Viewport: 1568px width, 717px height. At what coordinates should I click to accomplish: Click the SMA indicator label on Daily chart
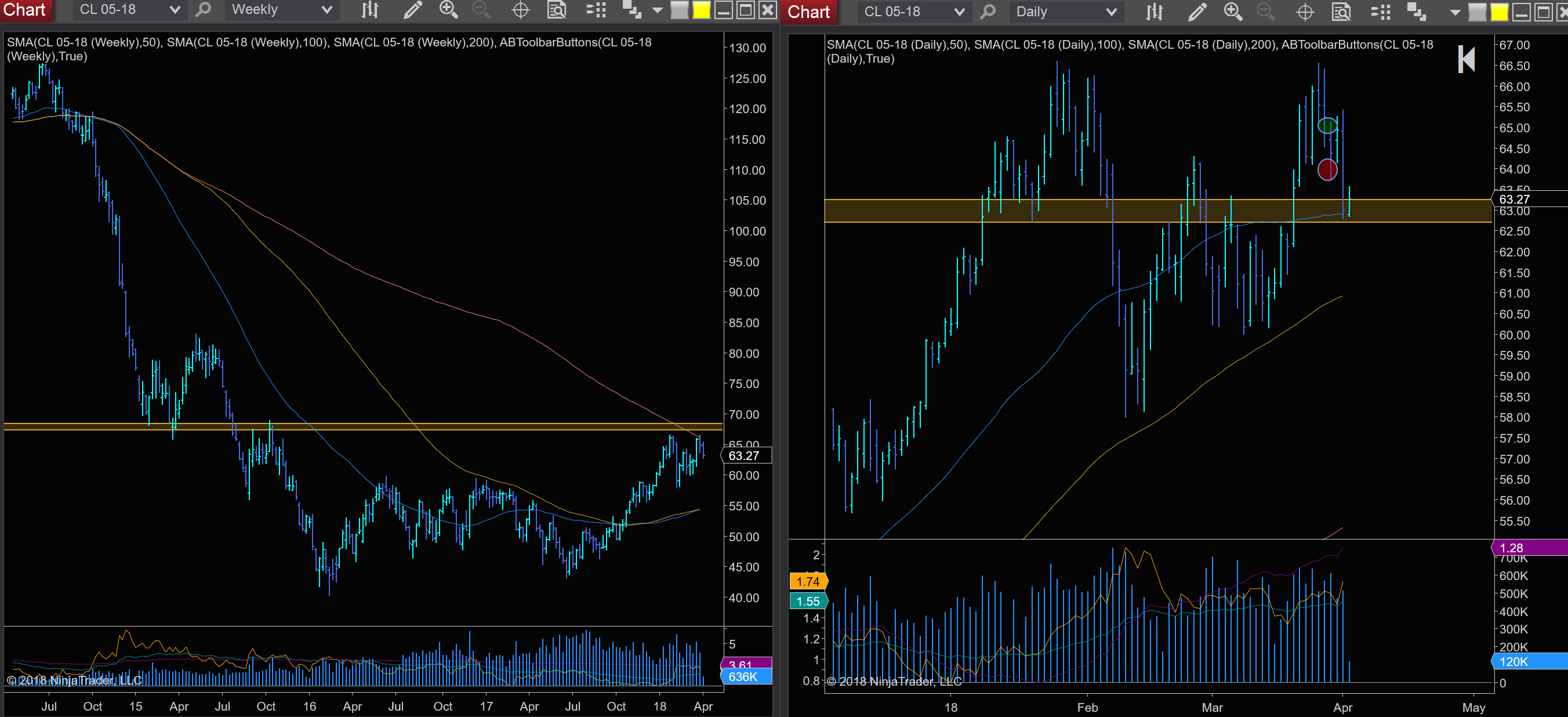point(1130,51)
